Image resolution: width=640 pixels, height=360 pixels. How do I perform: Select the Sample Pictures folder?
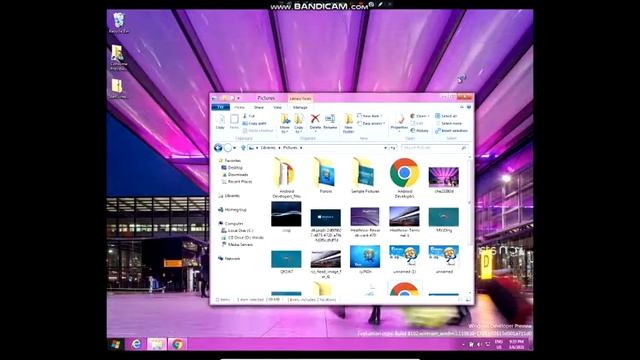pos(365,176)
